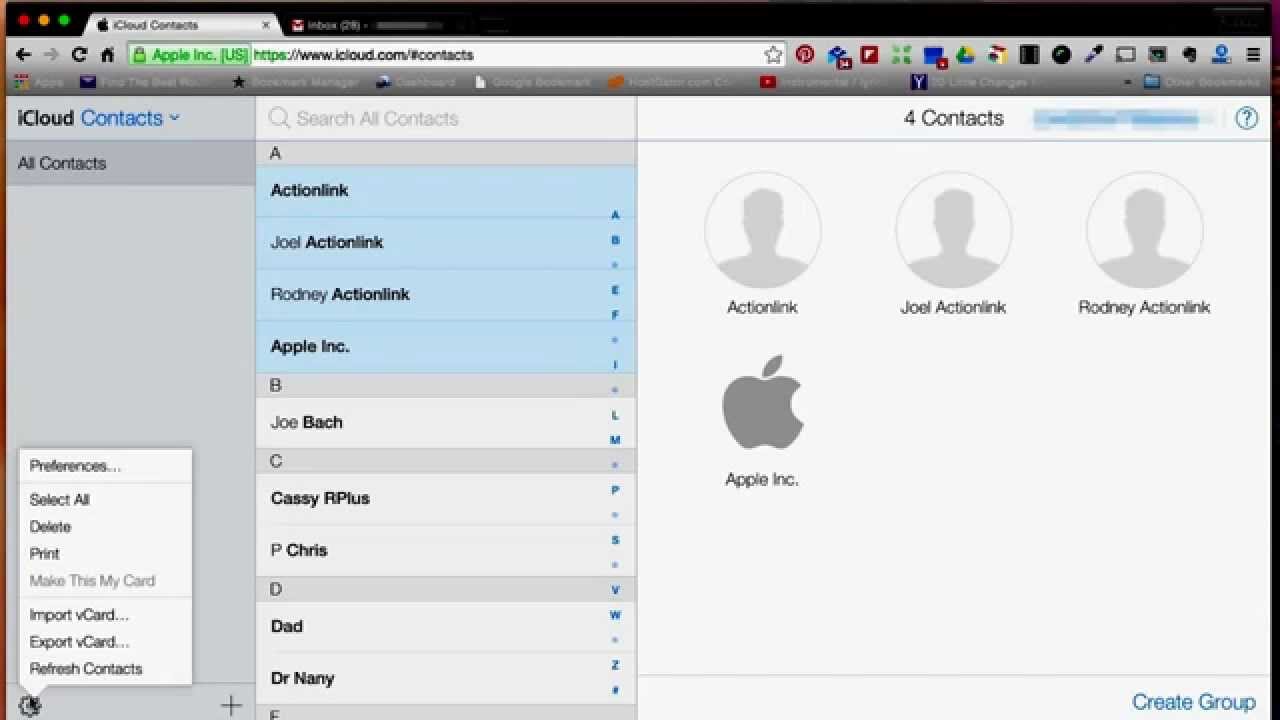
Task: Click the search magnifier icon
Action: [280, 119]
